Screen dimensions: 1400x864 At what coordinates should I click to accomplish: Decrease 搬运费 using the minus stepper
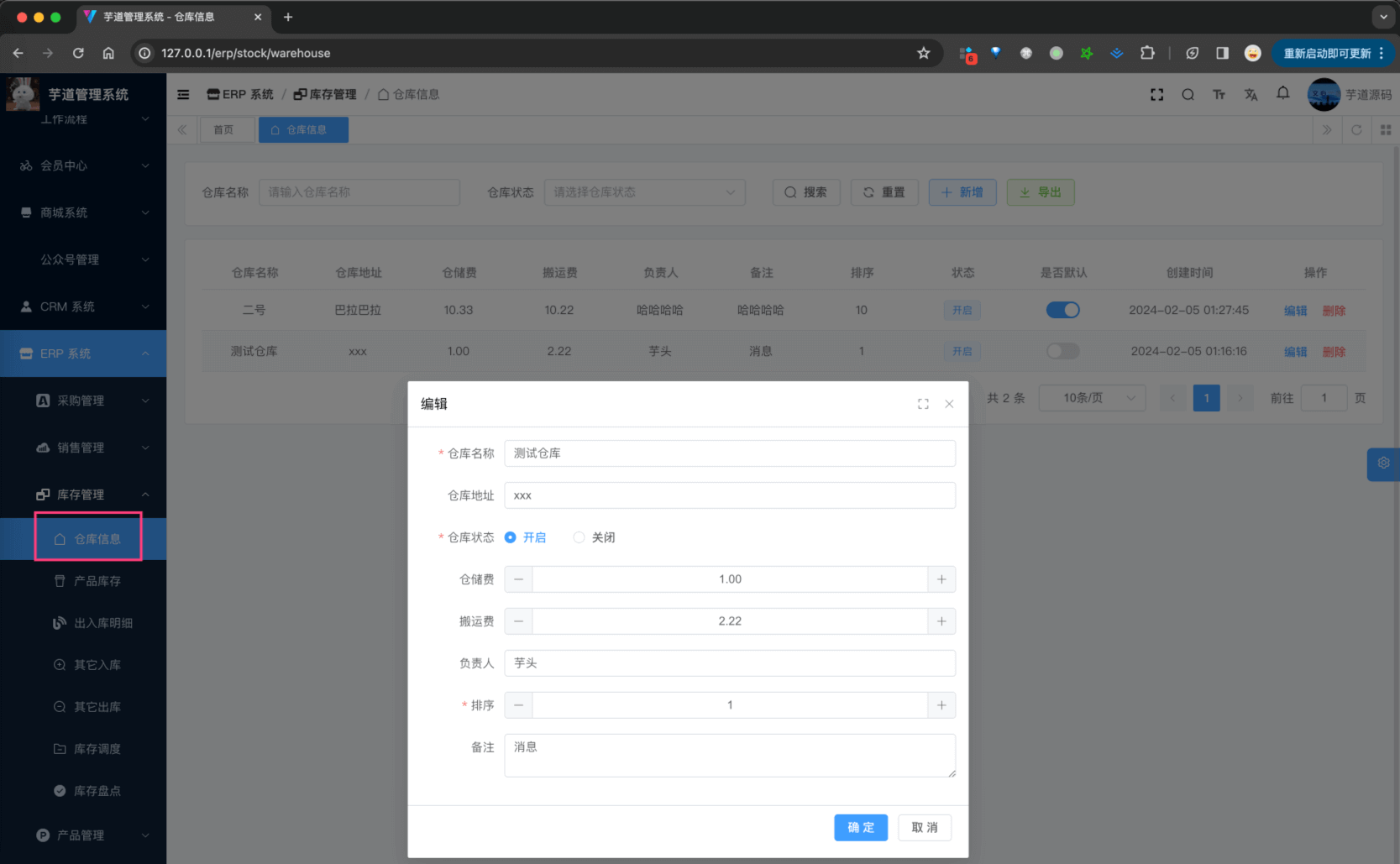pyautogui.click(x=518, y=621)
